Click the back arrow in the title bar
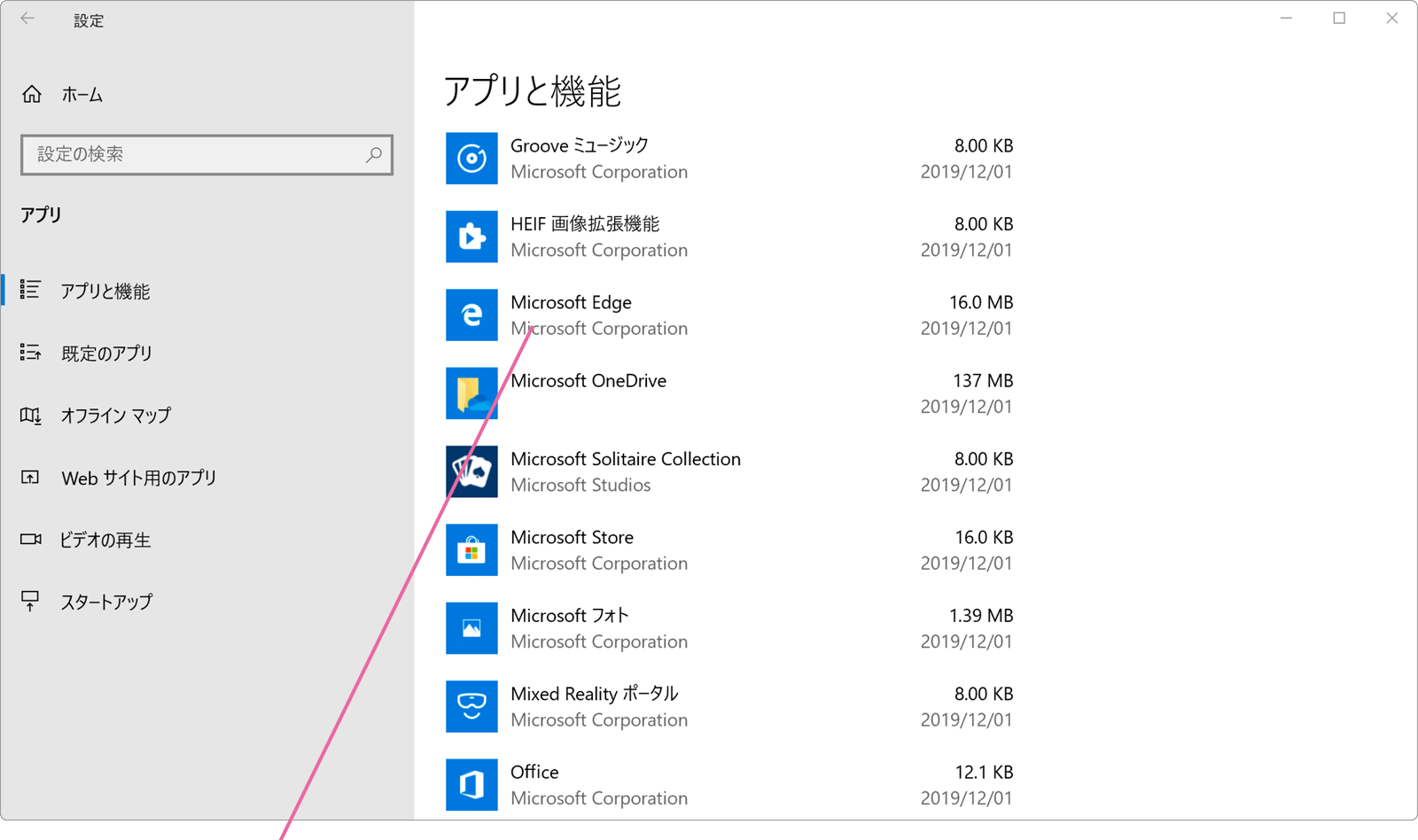This screenshot has width=1418, height=840. (x=28, y=19)
